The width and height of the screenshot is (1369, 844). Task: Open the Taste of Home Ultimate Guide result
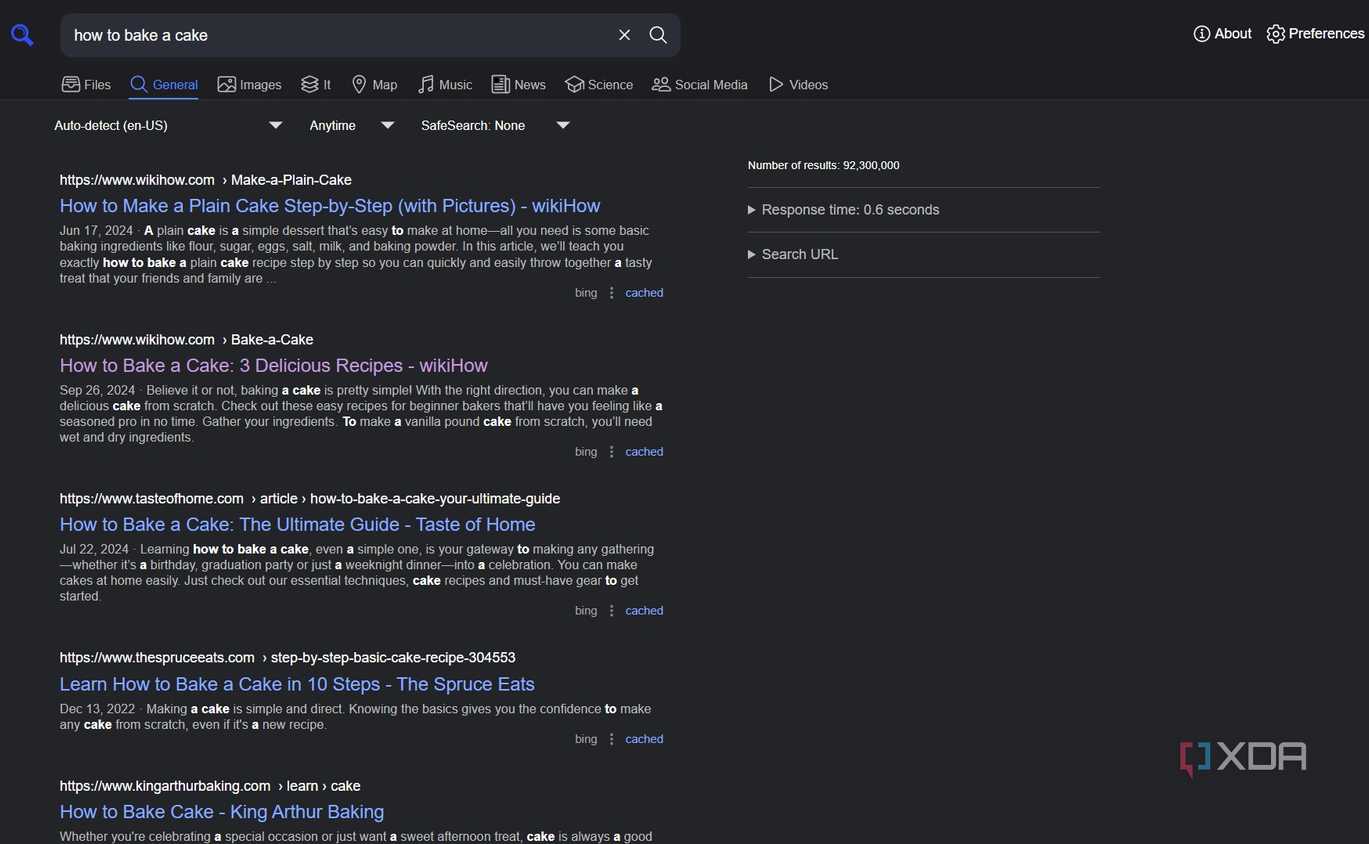(297, 524)
